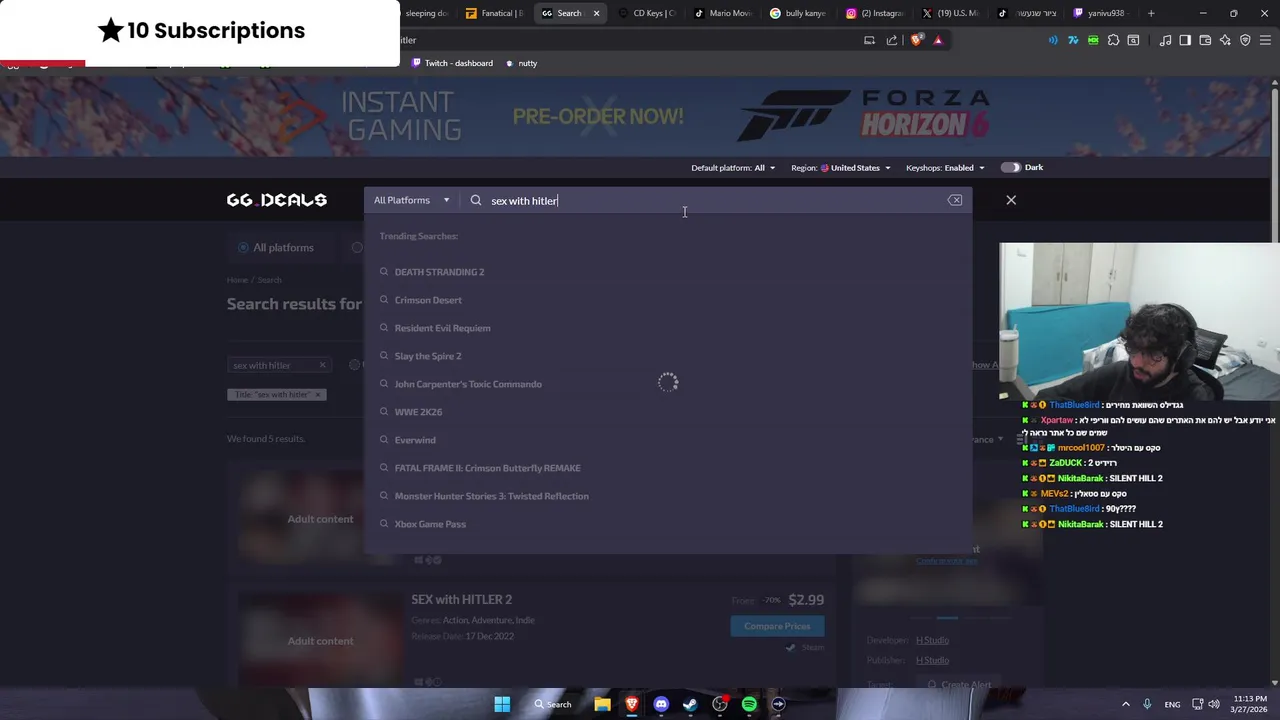Open the All Platforms search dropdown
1280x720 pixels.
click(x=411, y=200)
